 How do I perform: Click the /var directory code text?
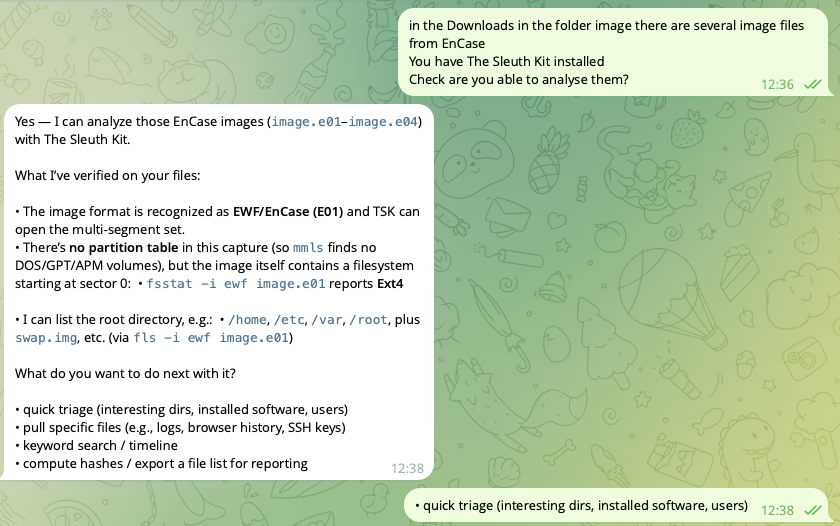tap(326, 320)
